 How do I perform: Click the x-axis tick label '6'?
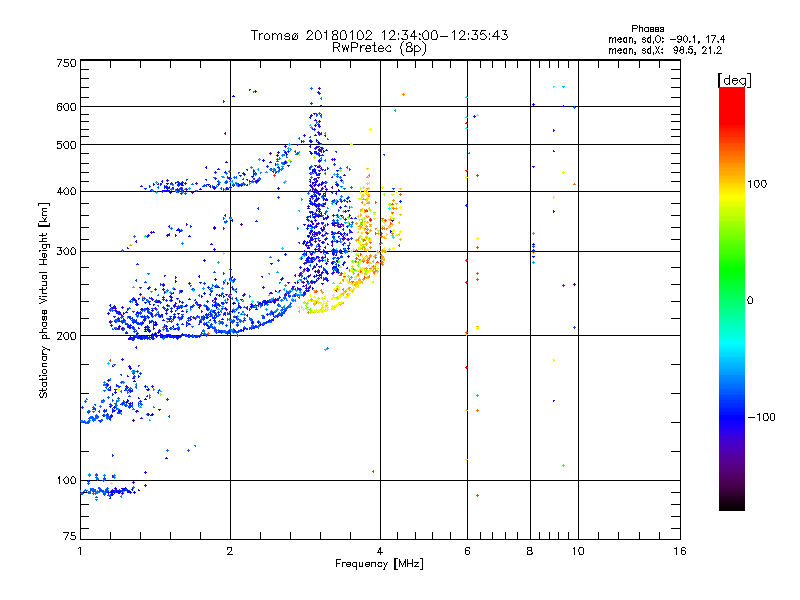coord(467,551)
